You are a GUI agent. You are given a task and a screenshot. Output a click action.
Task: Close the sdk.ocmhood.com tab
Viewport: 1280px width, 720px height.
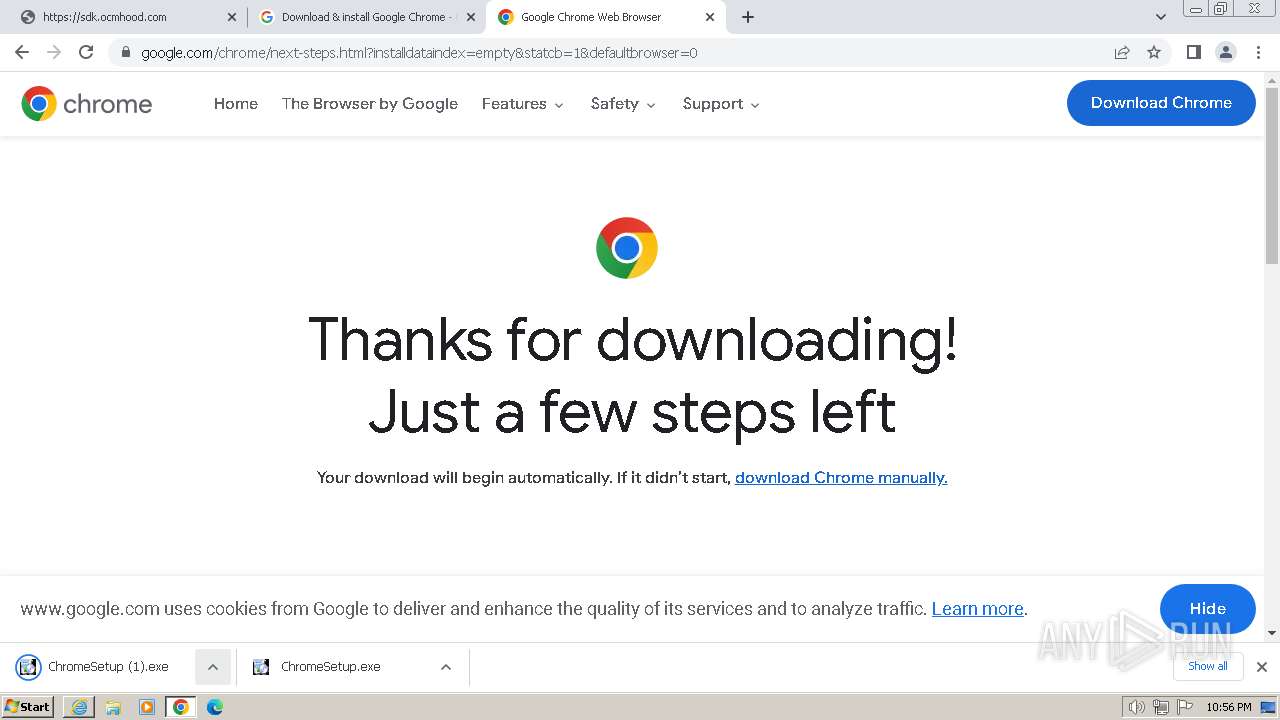pos(232,17)
